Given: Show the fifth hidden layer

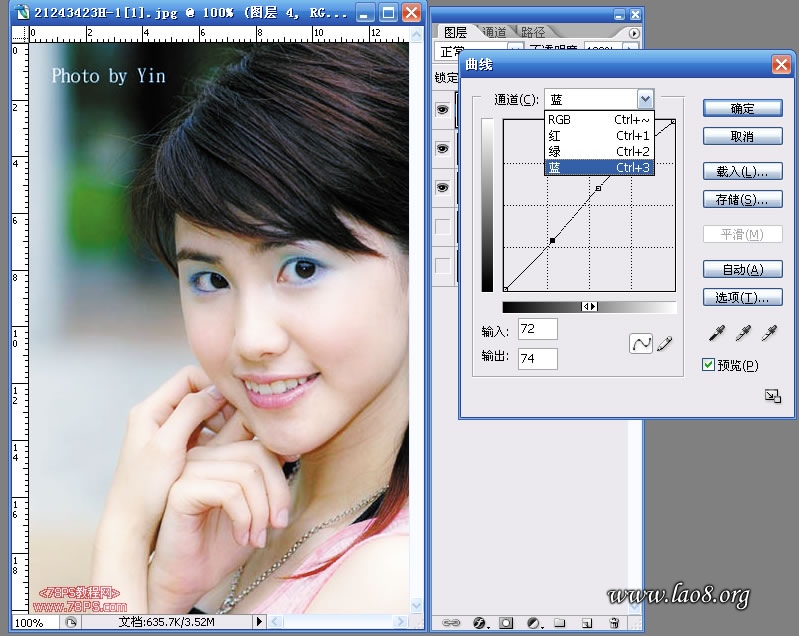Looking at the screenshot, I should tap(443, 266).
